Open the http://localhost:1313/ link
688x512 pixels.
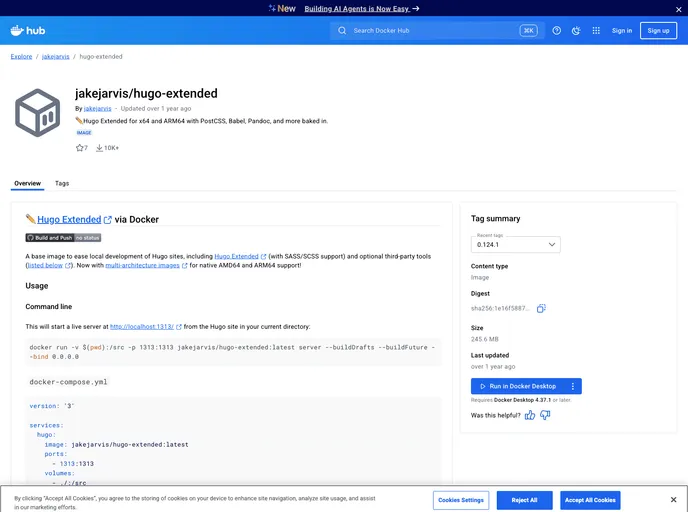(142, 327)
